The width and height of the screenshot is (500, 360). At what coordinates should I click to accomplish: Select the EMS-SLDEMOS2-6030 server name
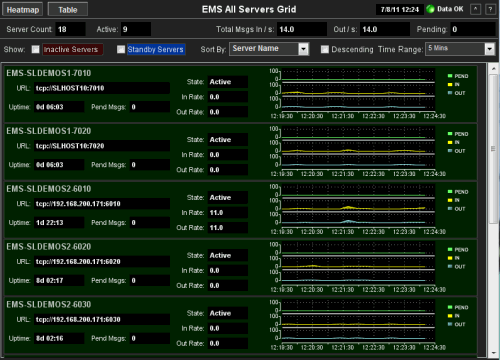click(49, 304)
